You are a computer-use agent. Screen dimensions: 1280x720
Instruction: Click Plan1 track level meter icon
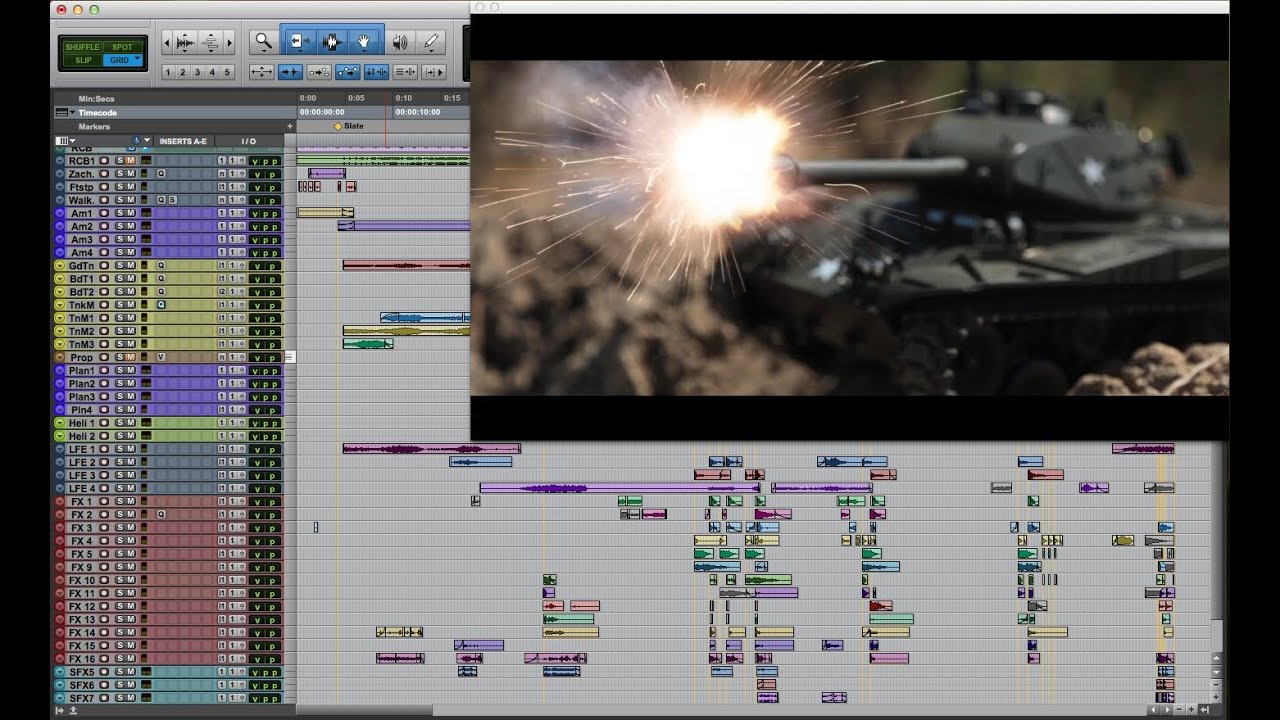point(145,370)
